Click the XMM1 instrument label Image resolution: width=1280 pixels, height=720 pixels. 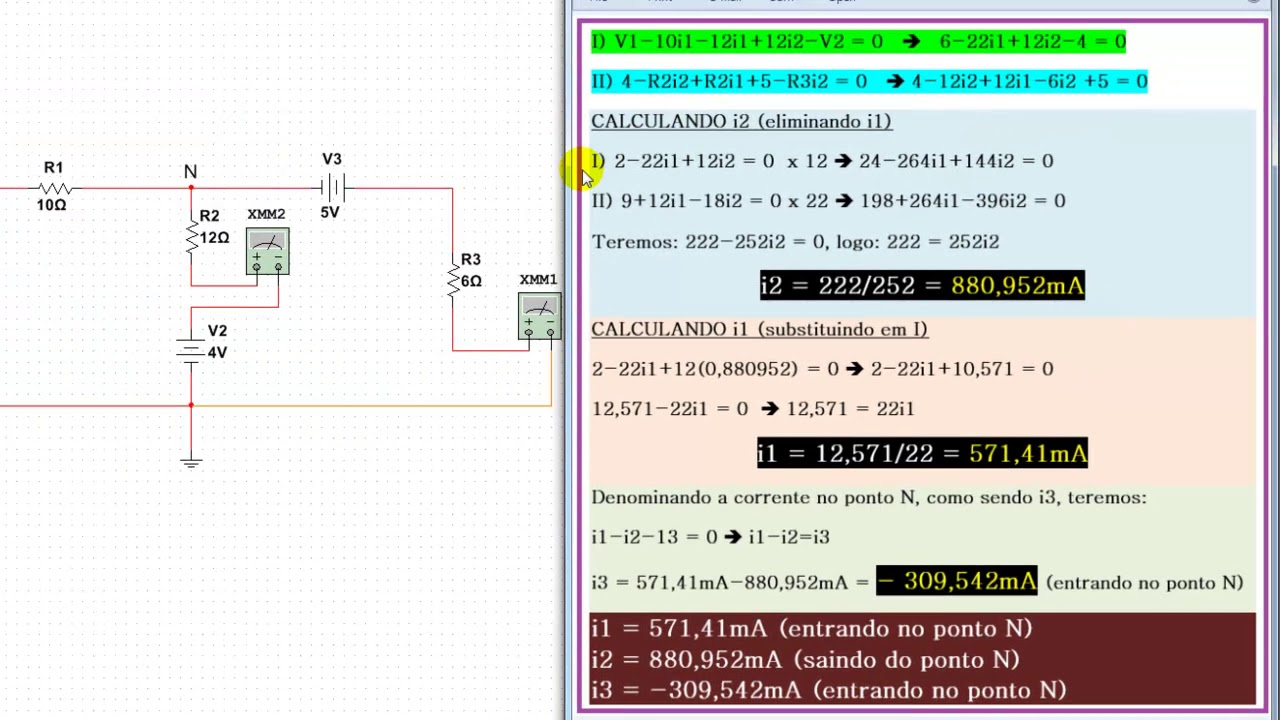point(538,279)
